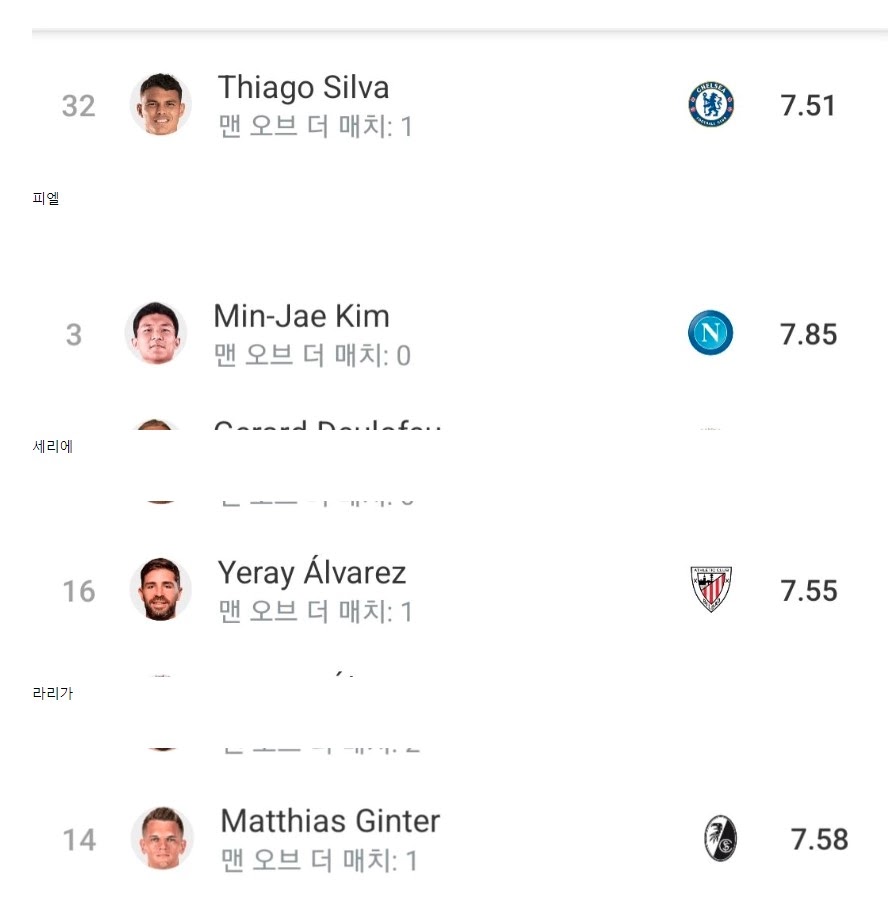Select the Thiago Silva player name

(303, 88)
